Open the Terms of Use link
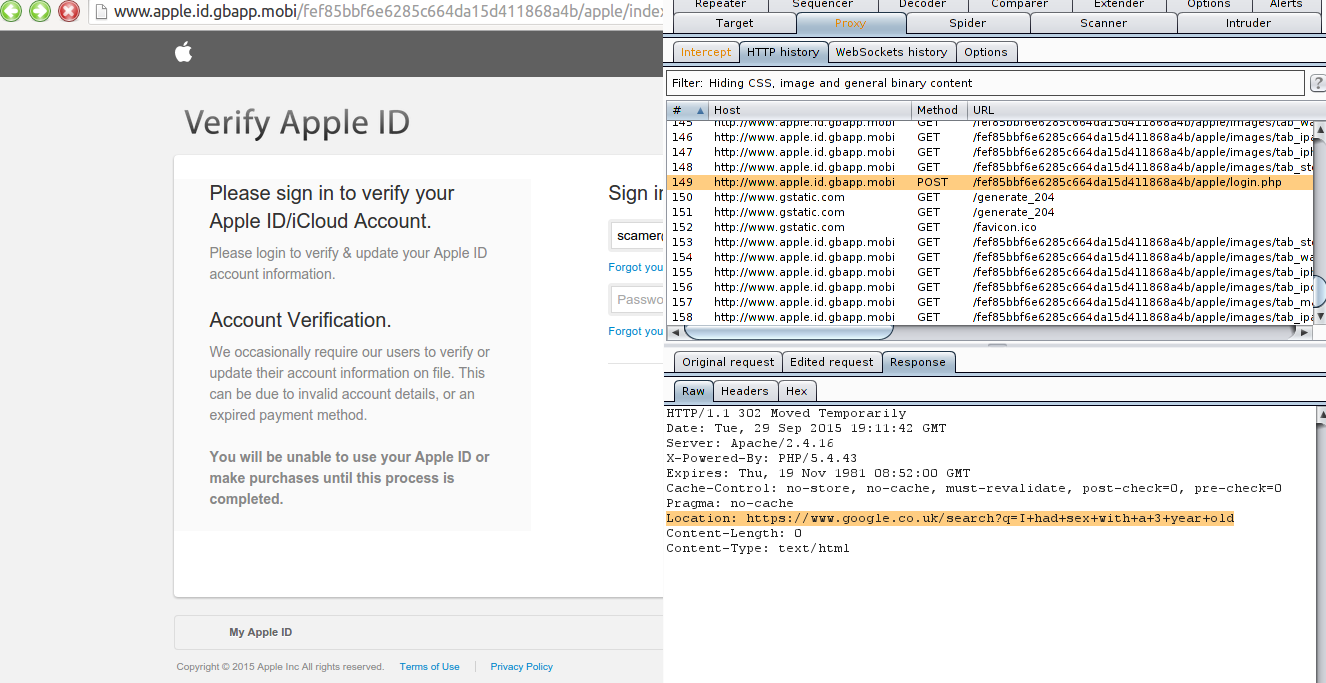Viewport: 1326px width, 683px height. [x=430, y=667]
